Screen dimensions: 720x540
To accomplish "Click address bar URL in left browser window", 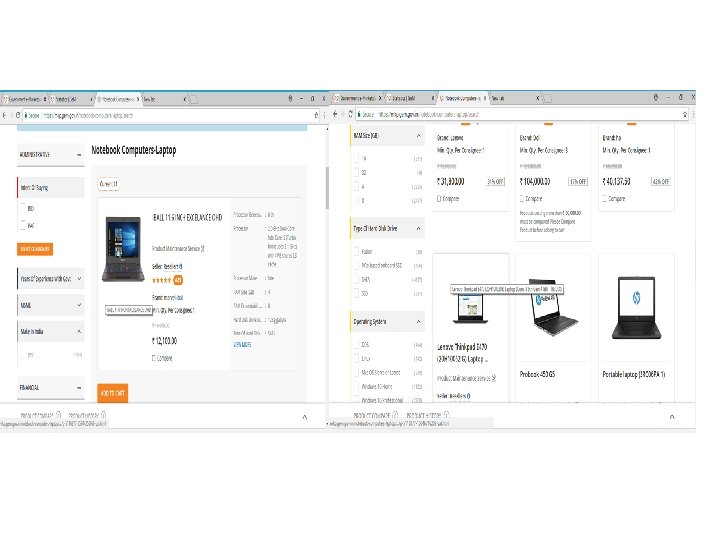I will [88, 116].
